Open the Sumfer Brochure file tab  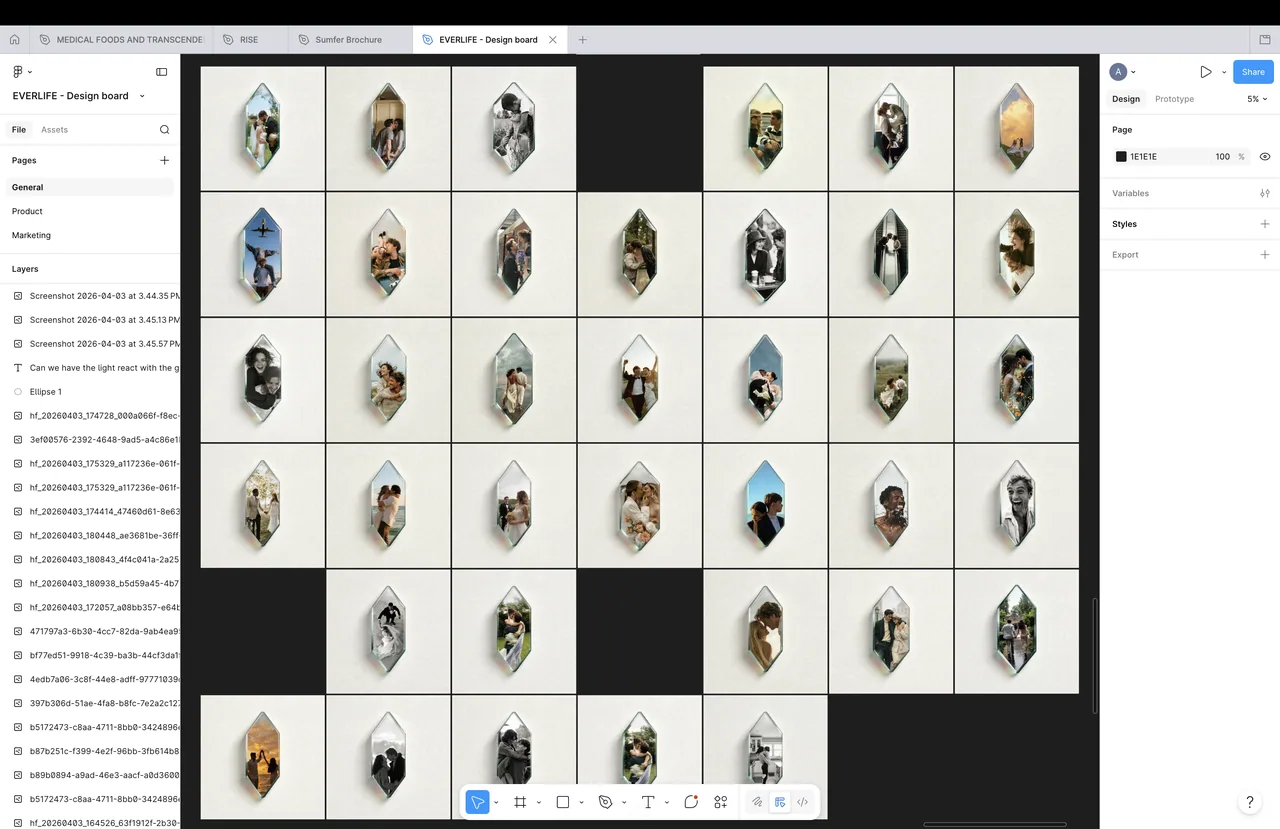point(349,40)
